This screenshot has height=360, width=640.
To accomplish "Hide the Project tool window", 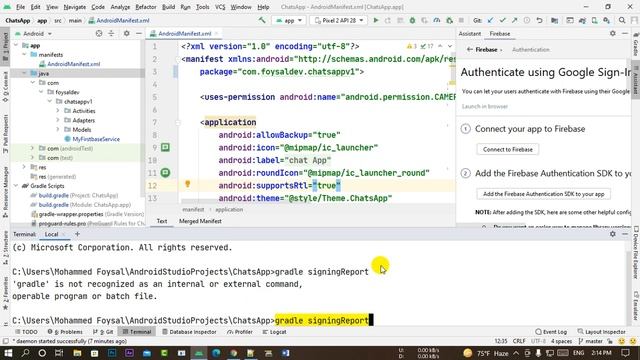I will tap(139, 33).
